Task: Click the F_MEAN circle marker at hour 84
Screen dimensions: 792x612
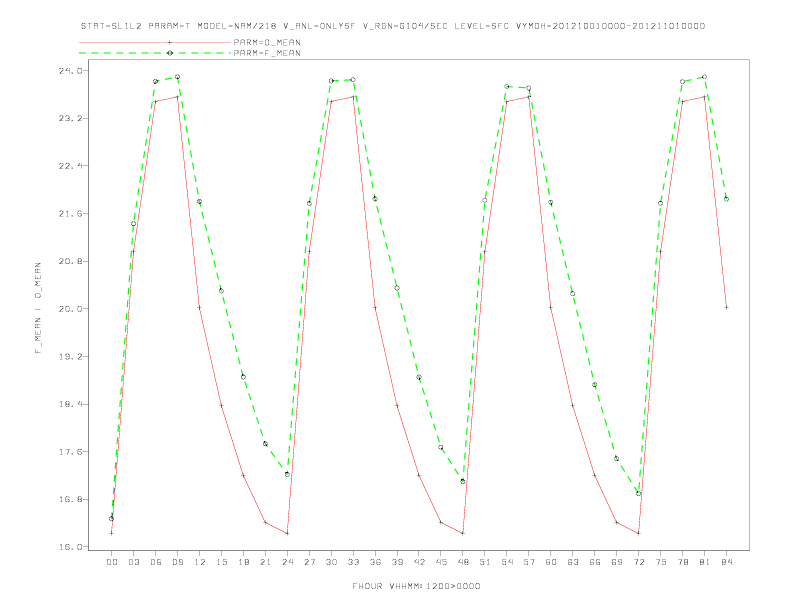Action: pyautogui.click(x=726, y=199)
